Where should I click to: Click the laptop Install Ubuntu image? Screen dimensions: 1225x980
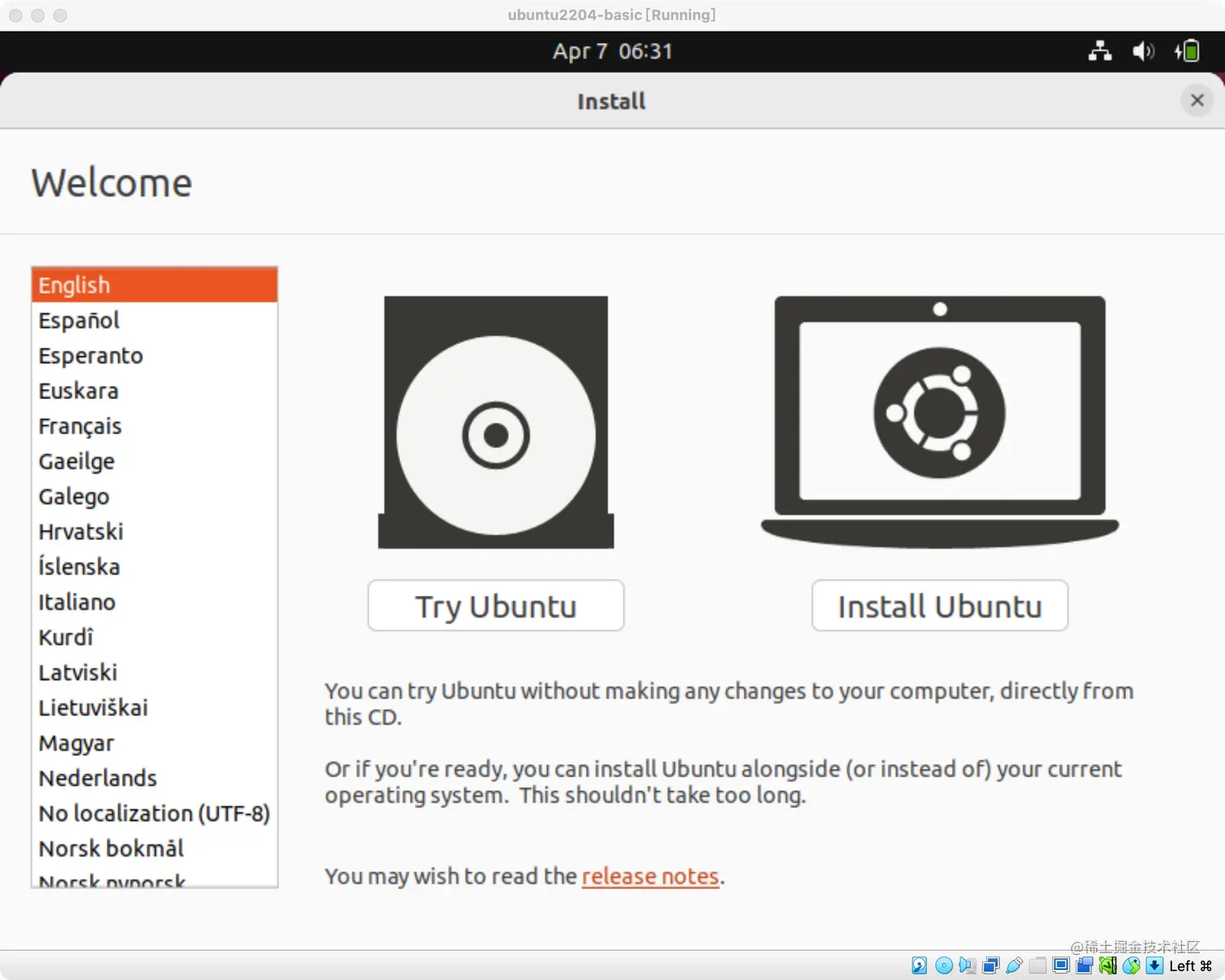940,422
